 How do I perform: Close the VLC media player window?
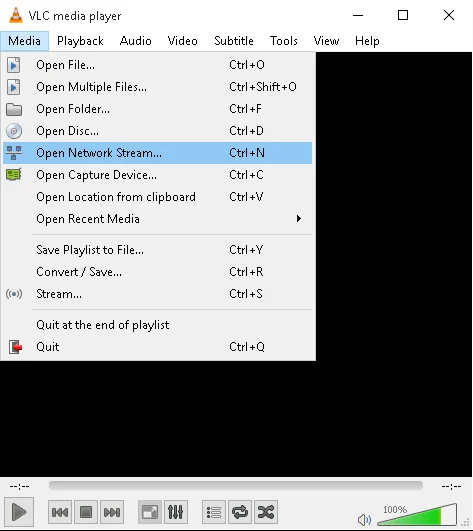click(449, 15)
